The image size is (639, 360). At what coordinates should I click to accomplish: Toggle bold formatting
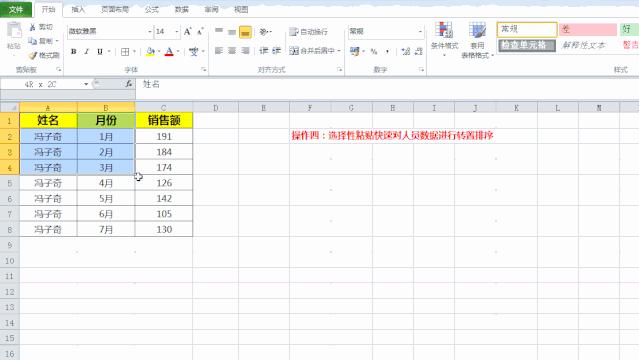[73, 52]
